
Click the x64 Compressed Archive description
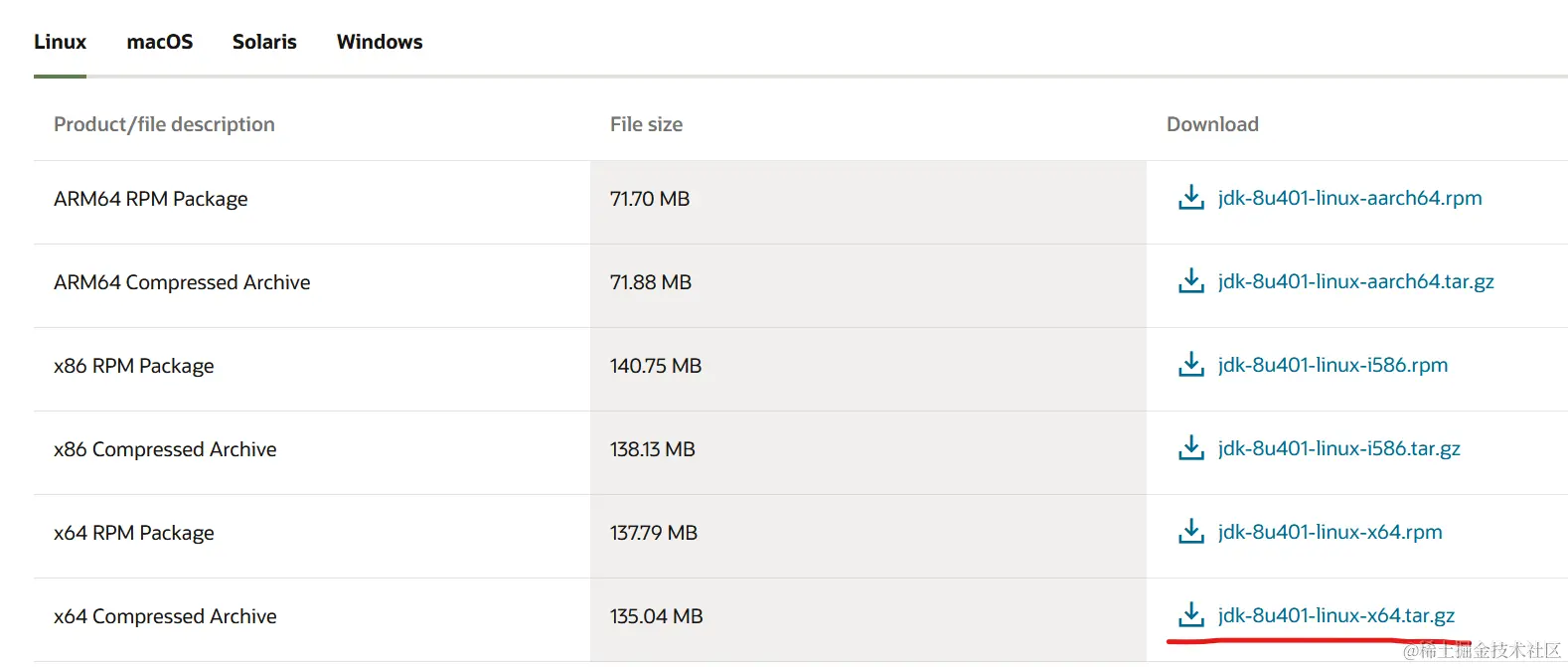tap(165, 616)
